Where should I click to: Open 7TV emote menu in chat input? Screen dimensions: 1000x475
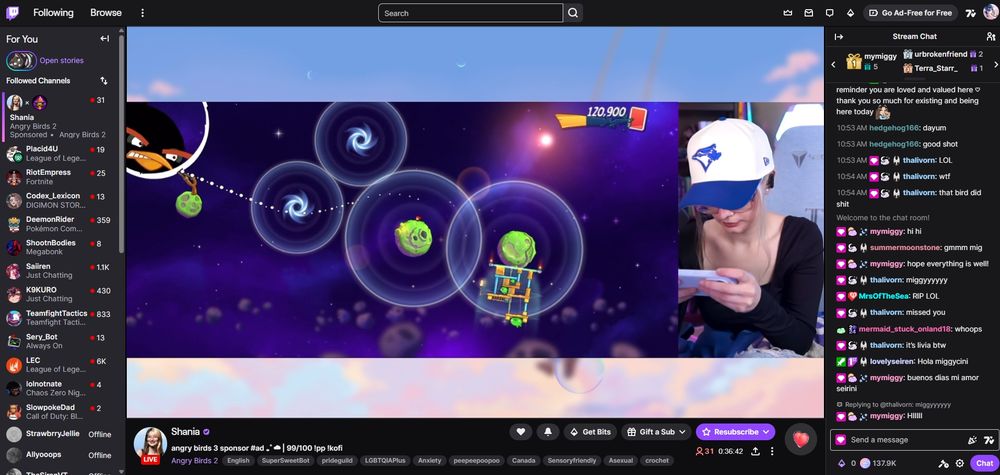(x=989, y=440)
